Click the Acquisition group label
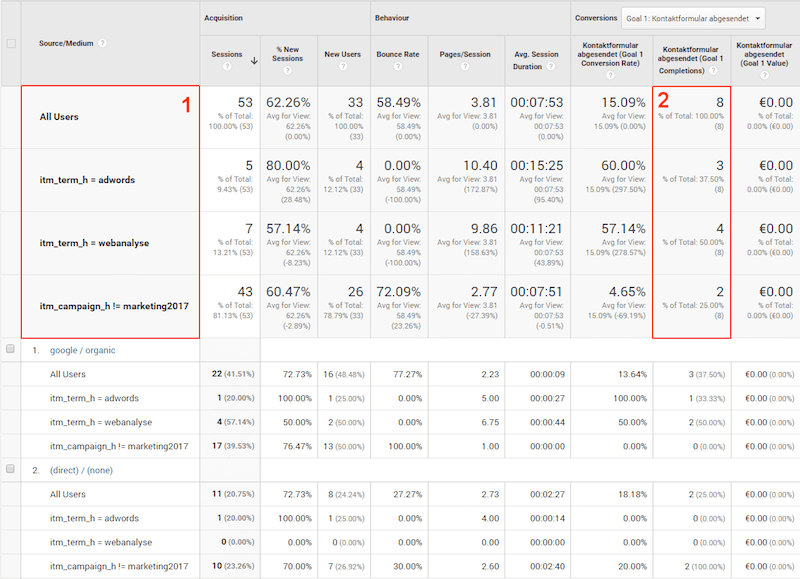The image size is (800, 579). click(x=223, y=18)
